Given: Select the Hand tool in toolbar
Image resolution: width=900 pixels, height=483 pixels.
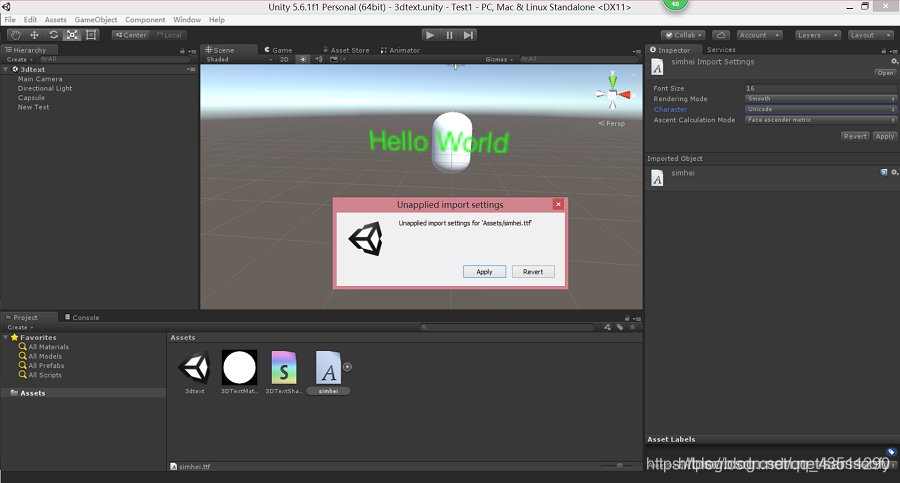Looking at the screenshot, I should 15,35.
